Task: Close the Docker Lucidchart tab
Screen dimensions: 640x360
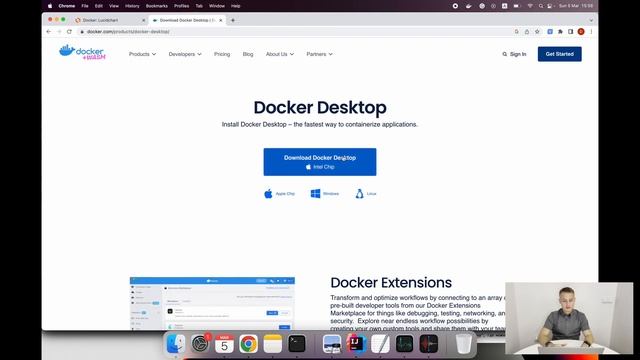Action: (x=143, y=20)
